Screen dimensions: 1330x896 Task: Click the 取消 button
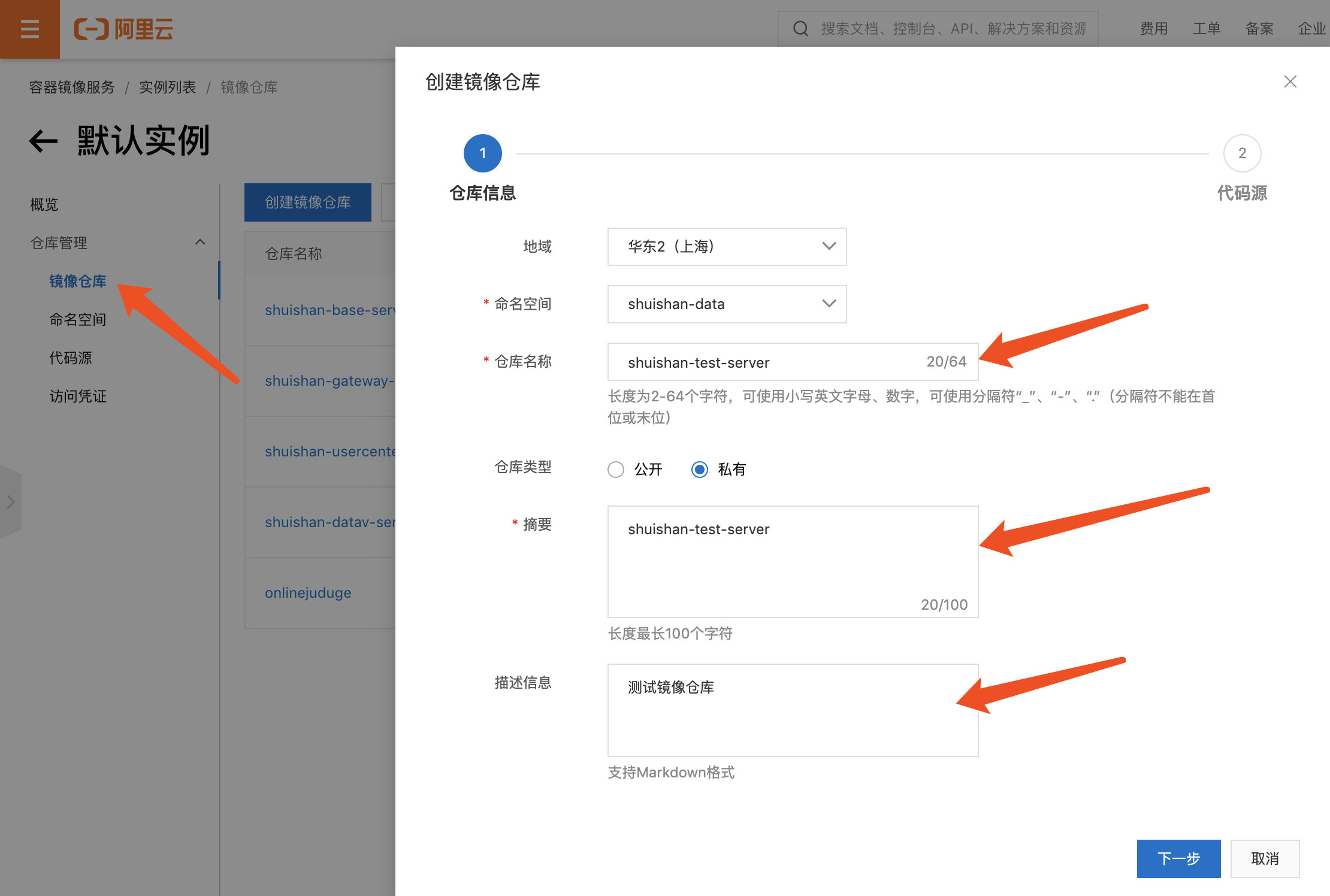[x=1265, y=859]
